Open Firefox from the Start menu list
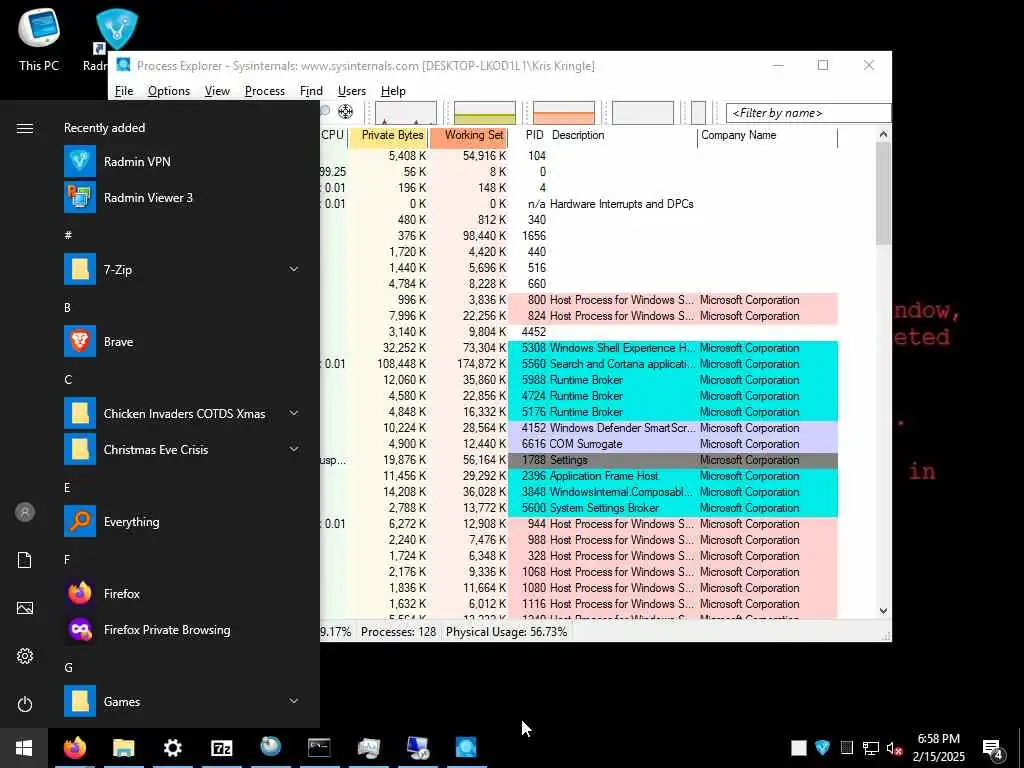The image size is (1024, 768). 182,594
